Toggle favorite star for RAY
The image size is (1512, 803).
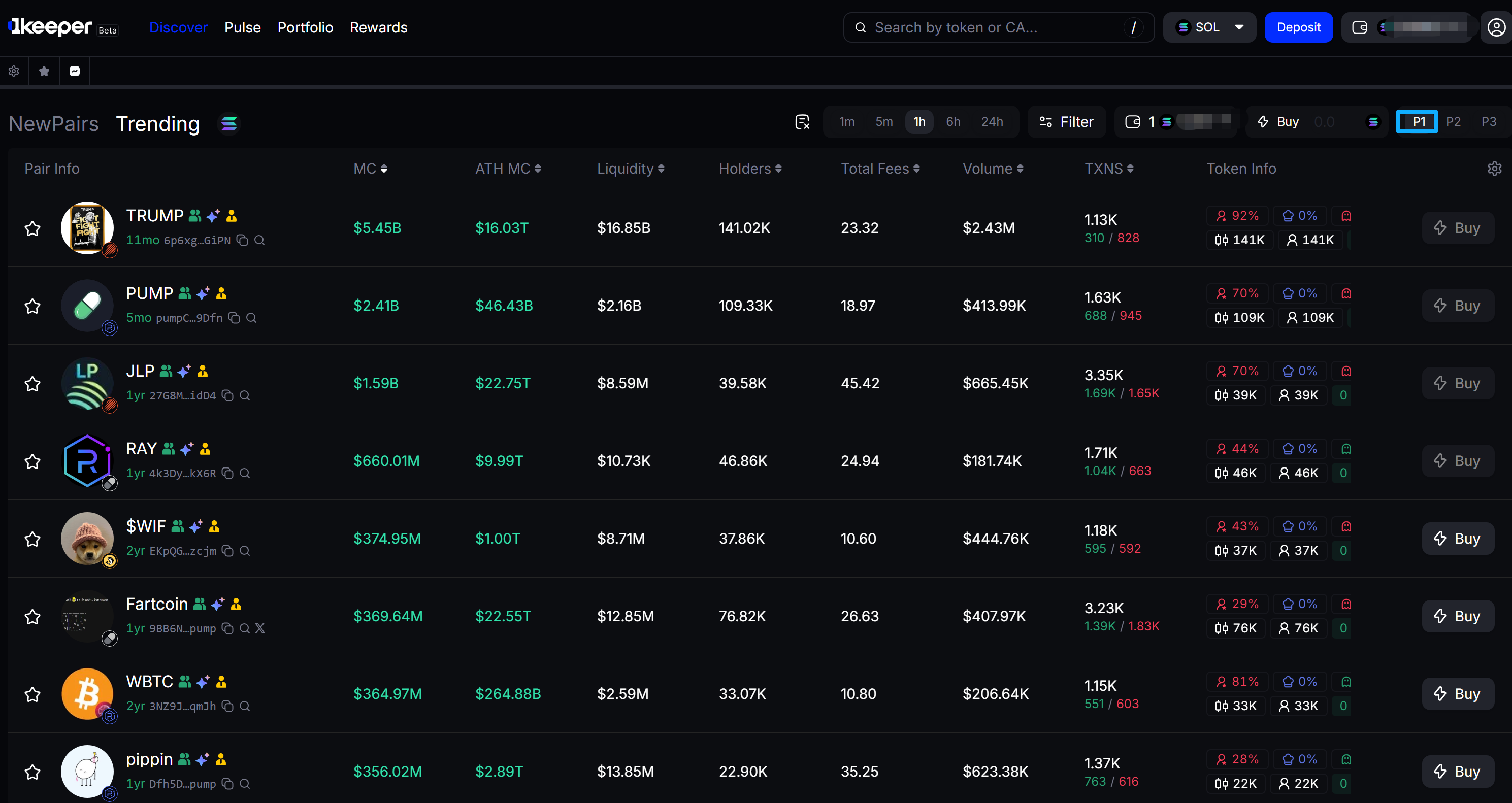tap(33, 461)
